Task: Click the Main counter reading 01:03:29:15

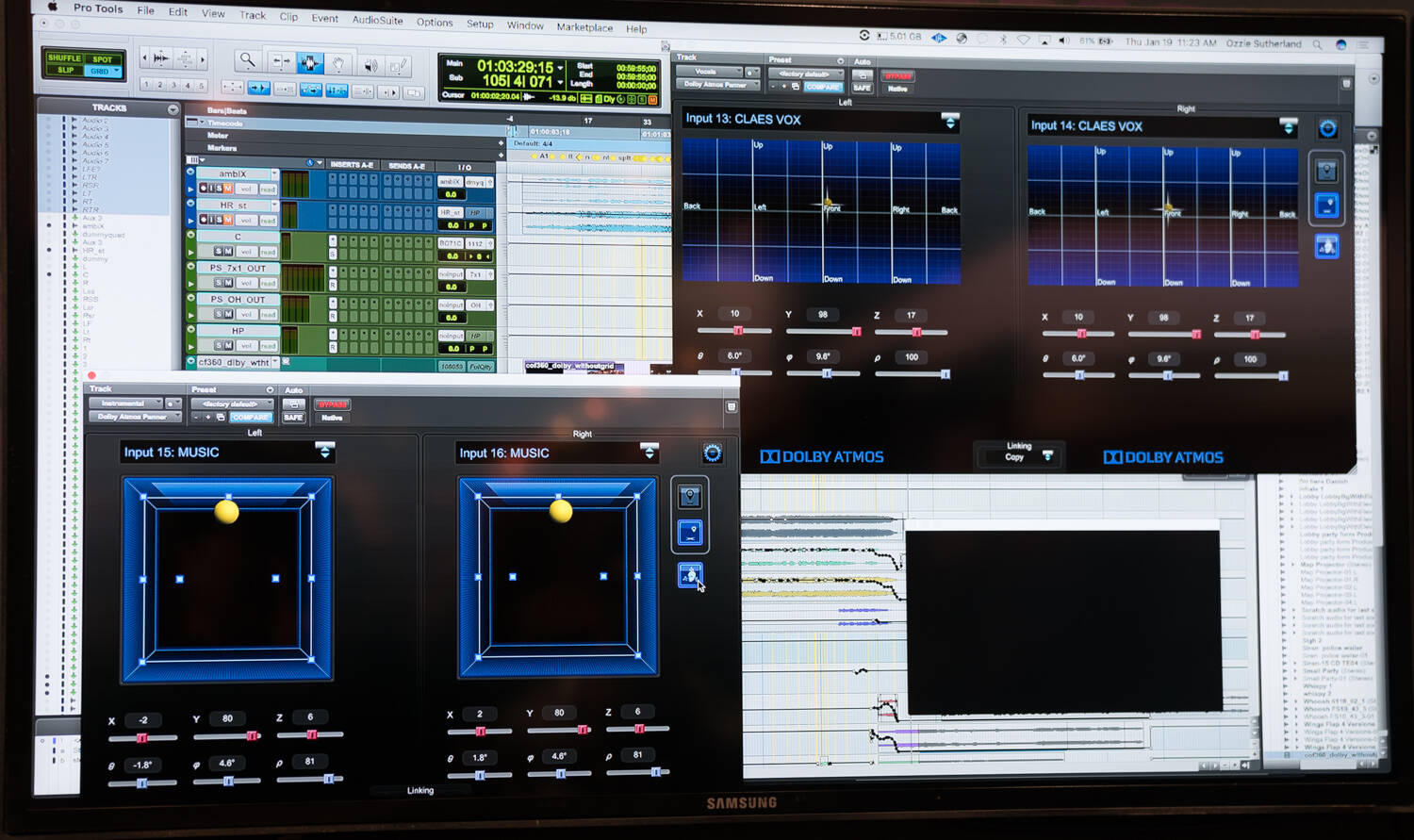Action: [515, 66]
